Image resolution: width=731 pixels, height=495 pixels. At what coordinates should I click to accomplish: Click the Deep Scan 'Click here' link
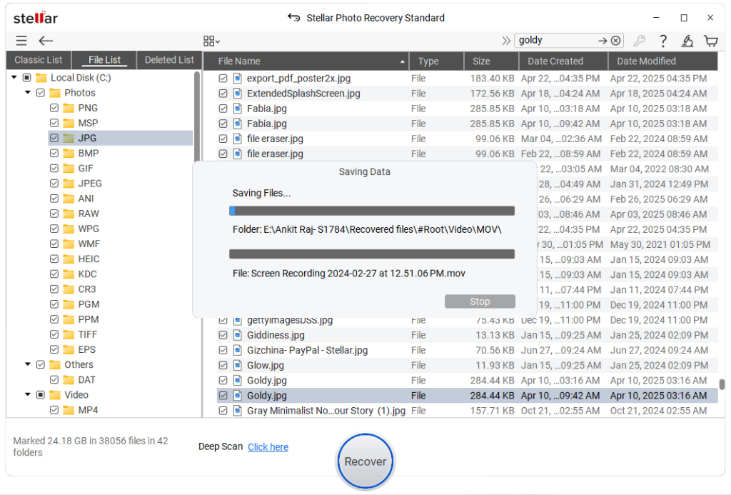click(268, 447)
